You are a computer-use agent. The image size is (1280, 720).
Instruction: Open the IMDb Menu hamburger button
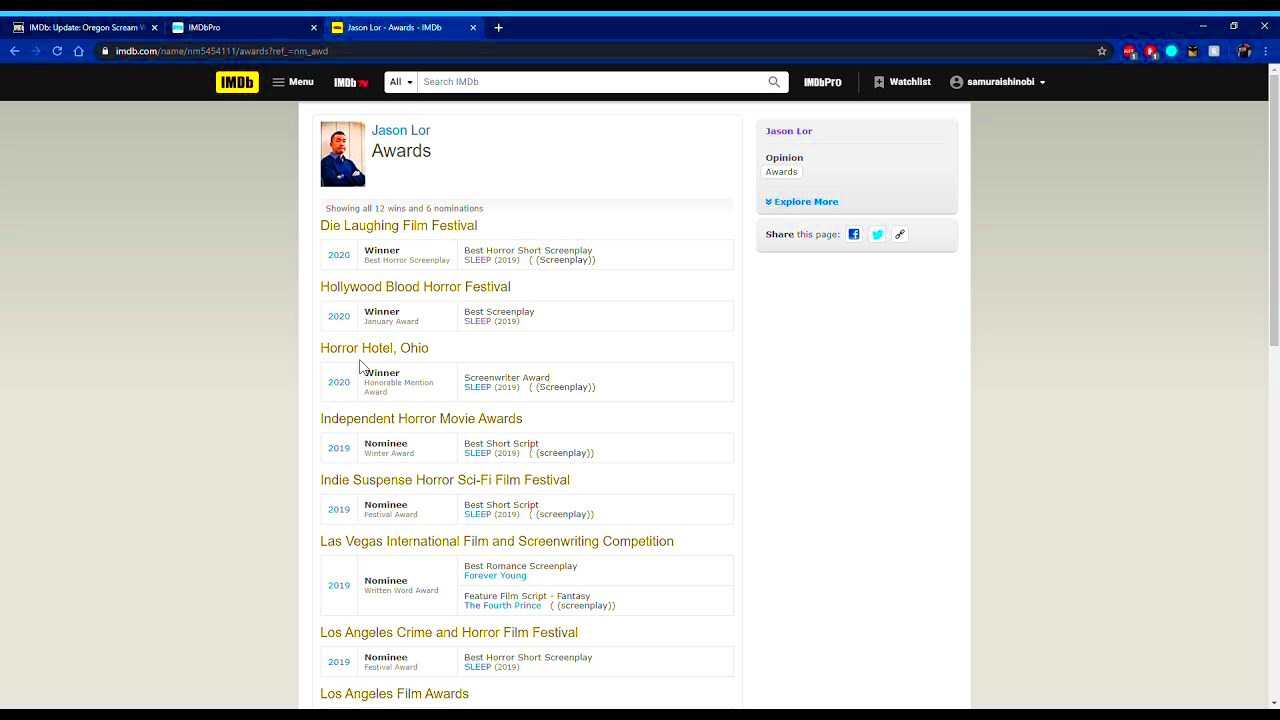292,82
